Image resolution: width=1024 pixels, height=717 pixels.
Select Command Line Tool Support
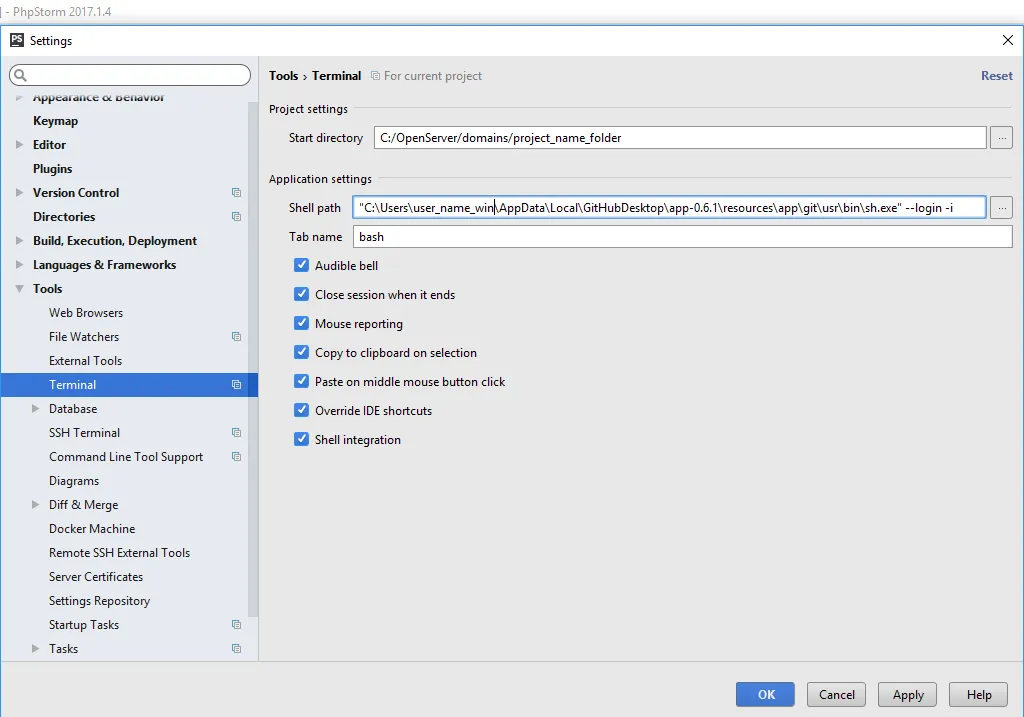click(124, 457)
